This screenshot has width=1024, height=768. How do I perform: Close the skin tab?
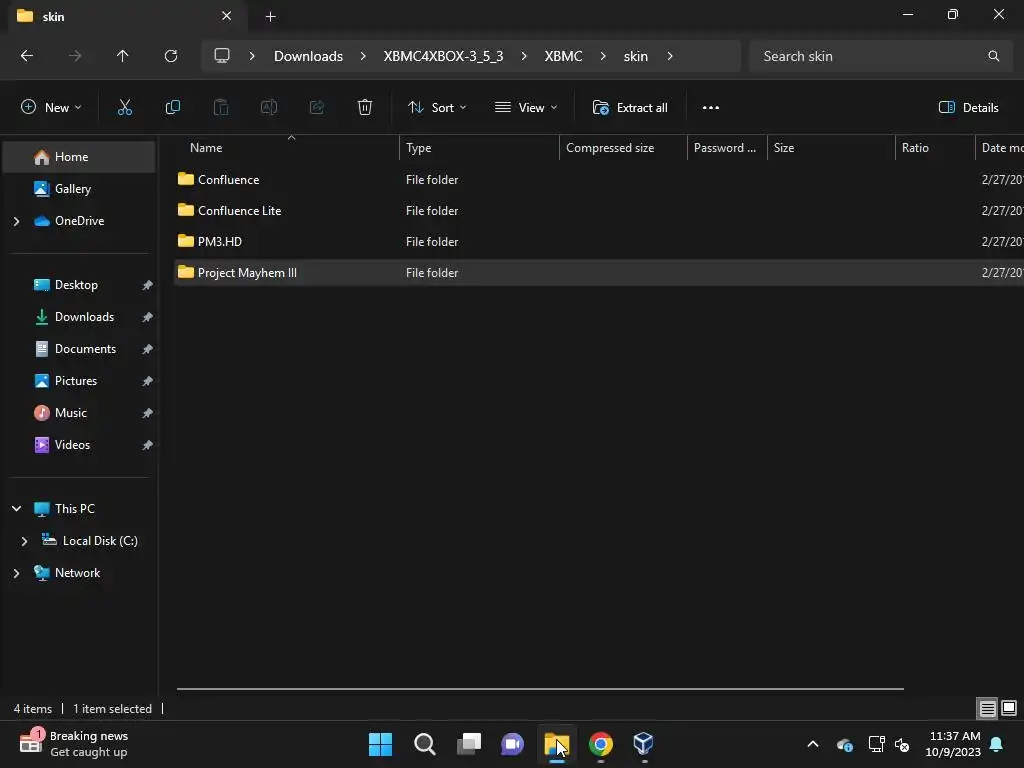click(x=227, y=16)
